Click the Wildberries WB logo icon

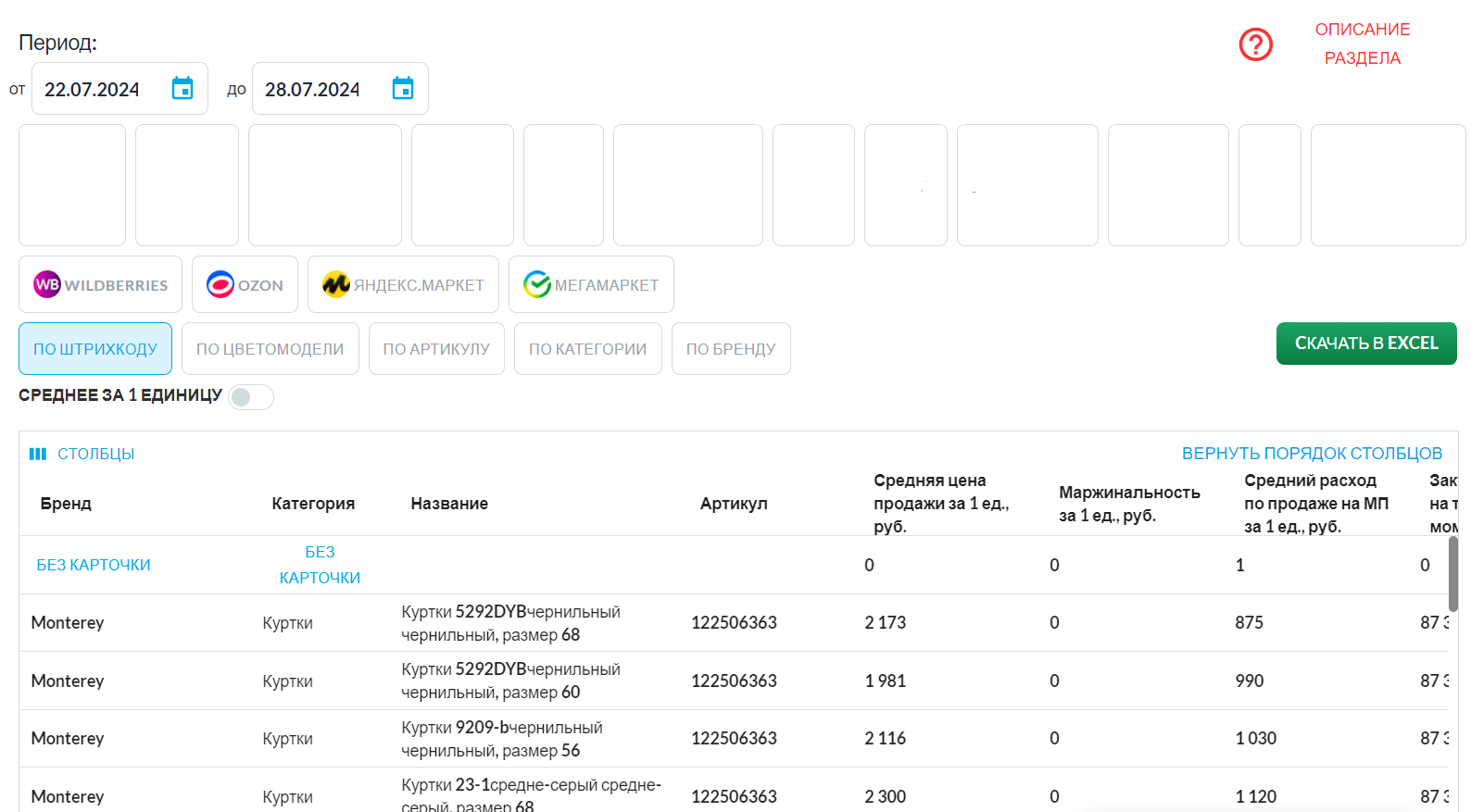(47, 284)
